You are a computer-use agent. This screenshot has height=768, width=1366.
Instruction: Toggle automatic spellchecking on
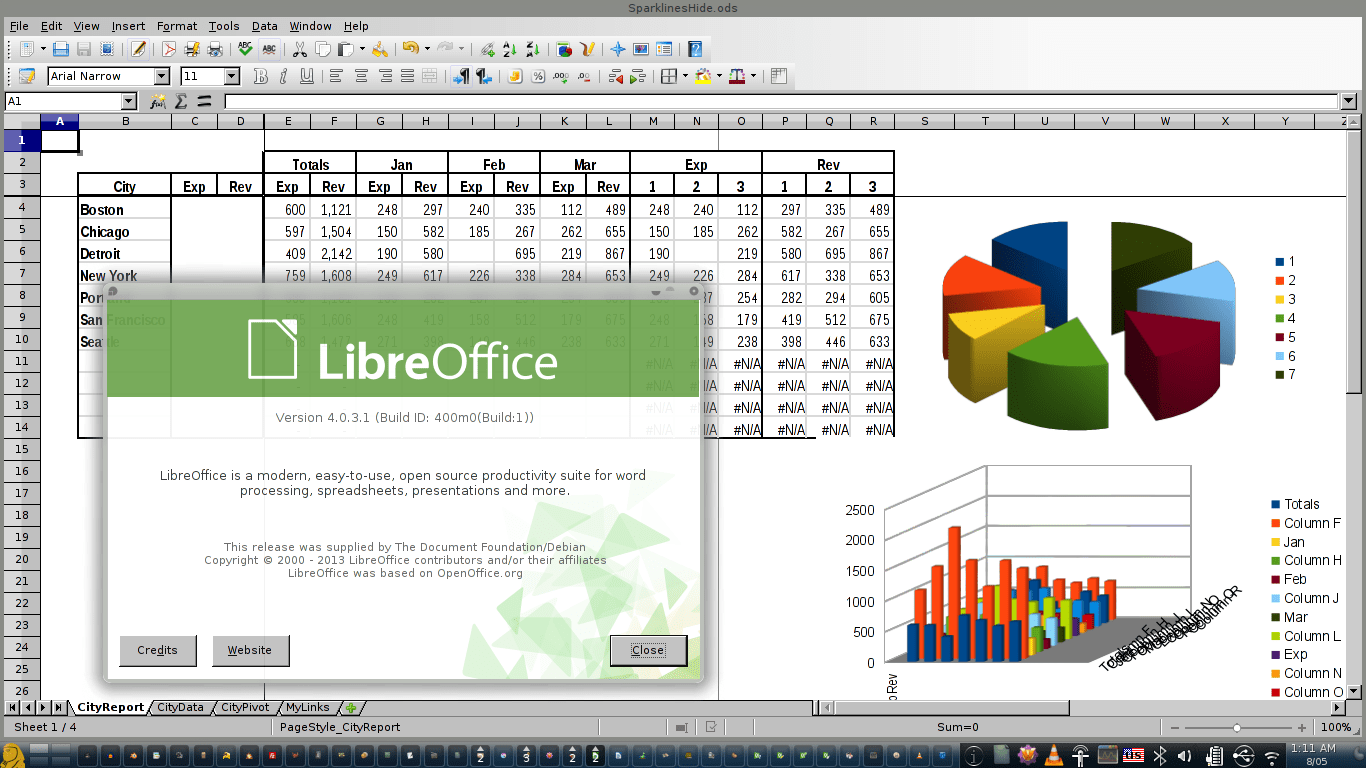pos(270,48)
